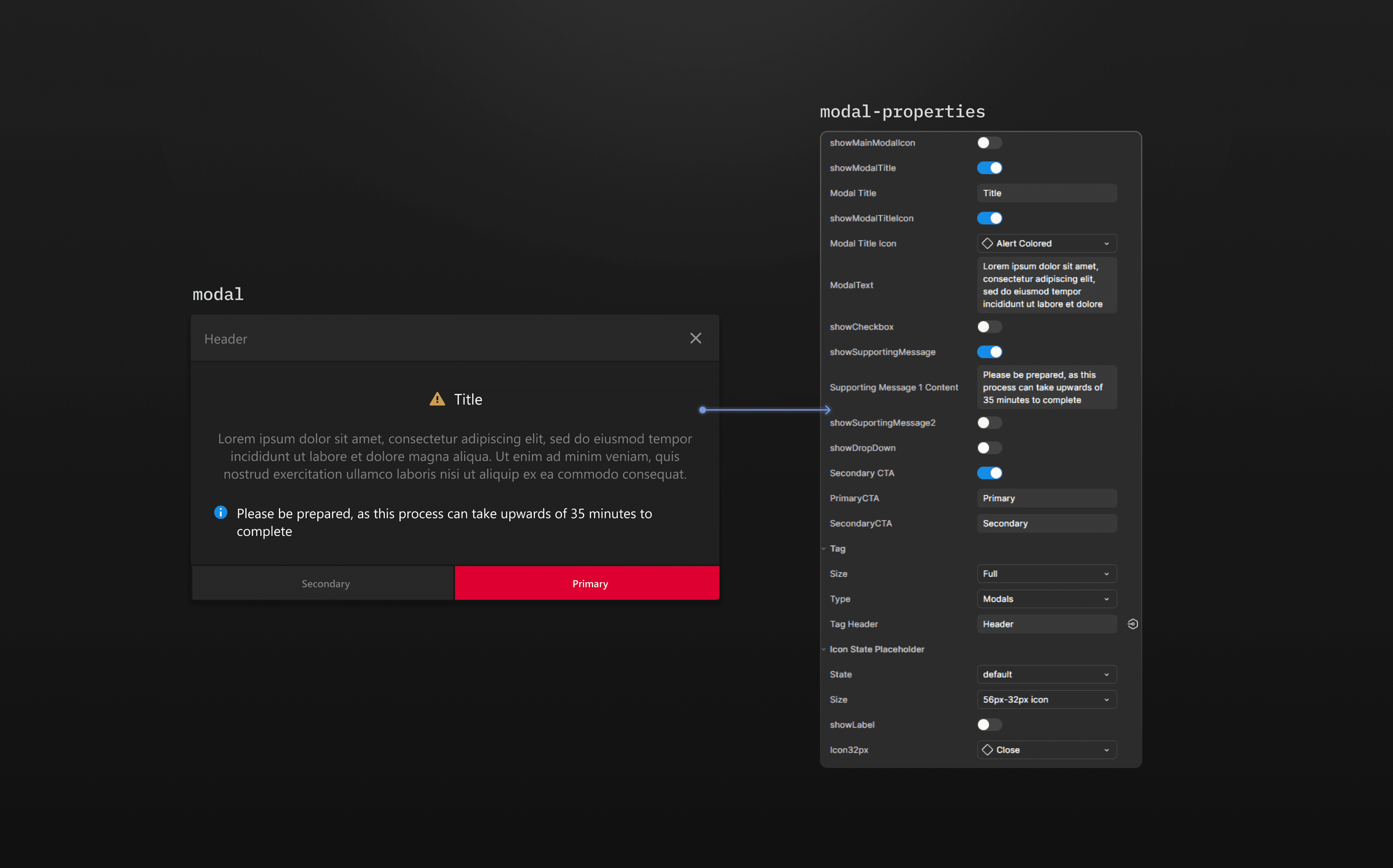Open the Type Modals dropdown
The image size is (1393, 868).
point(1046,599)
